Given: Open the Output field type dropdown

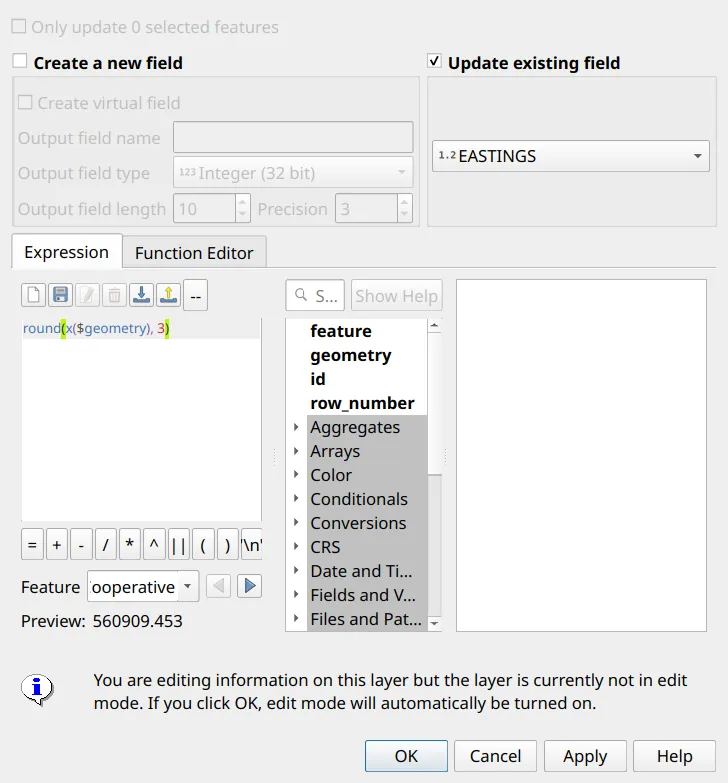Looking at the screenshot, I should point(293,172).
